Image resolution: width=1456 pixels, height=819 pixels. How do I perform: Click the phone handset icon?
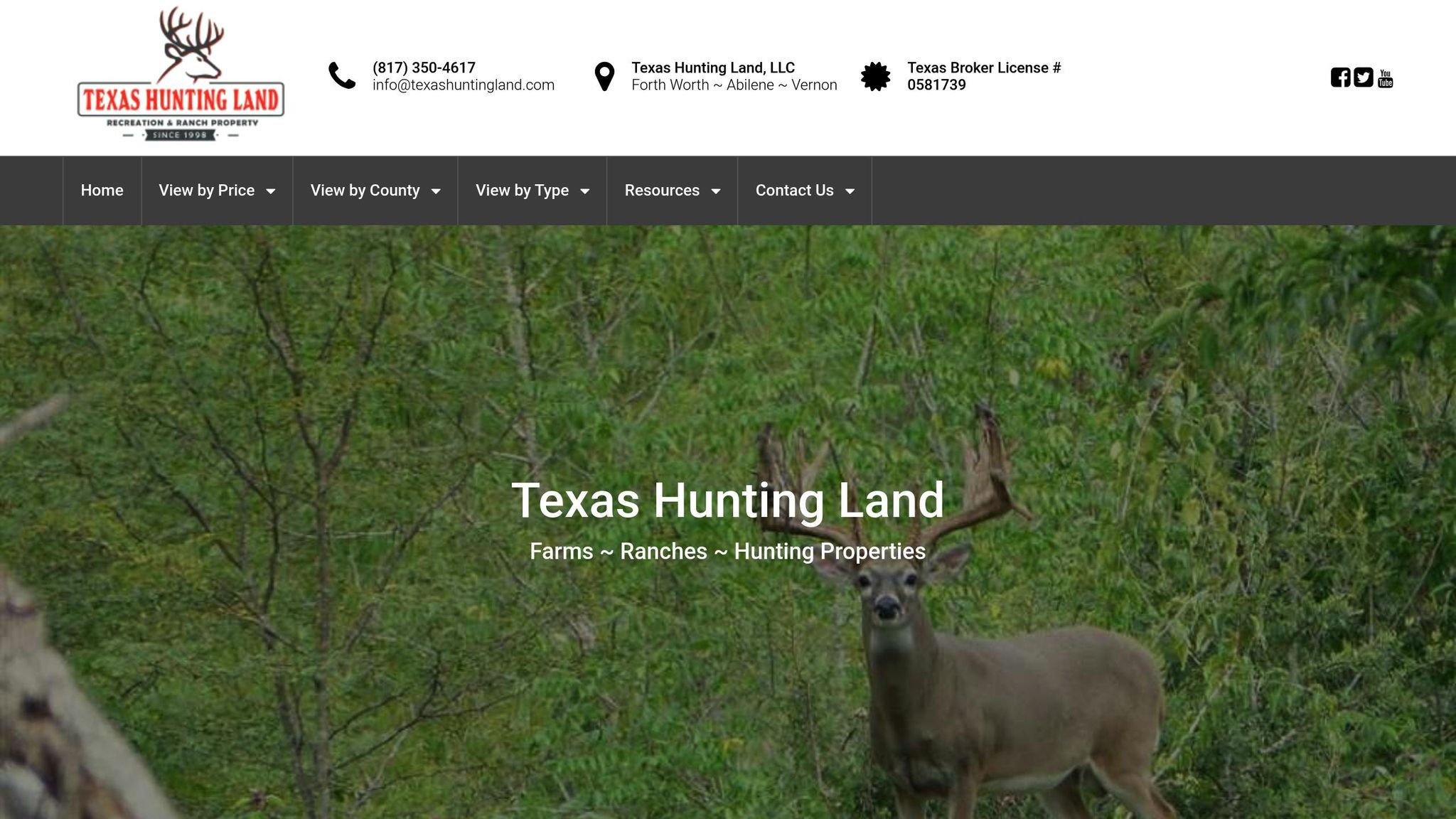tap(342, 75)
